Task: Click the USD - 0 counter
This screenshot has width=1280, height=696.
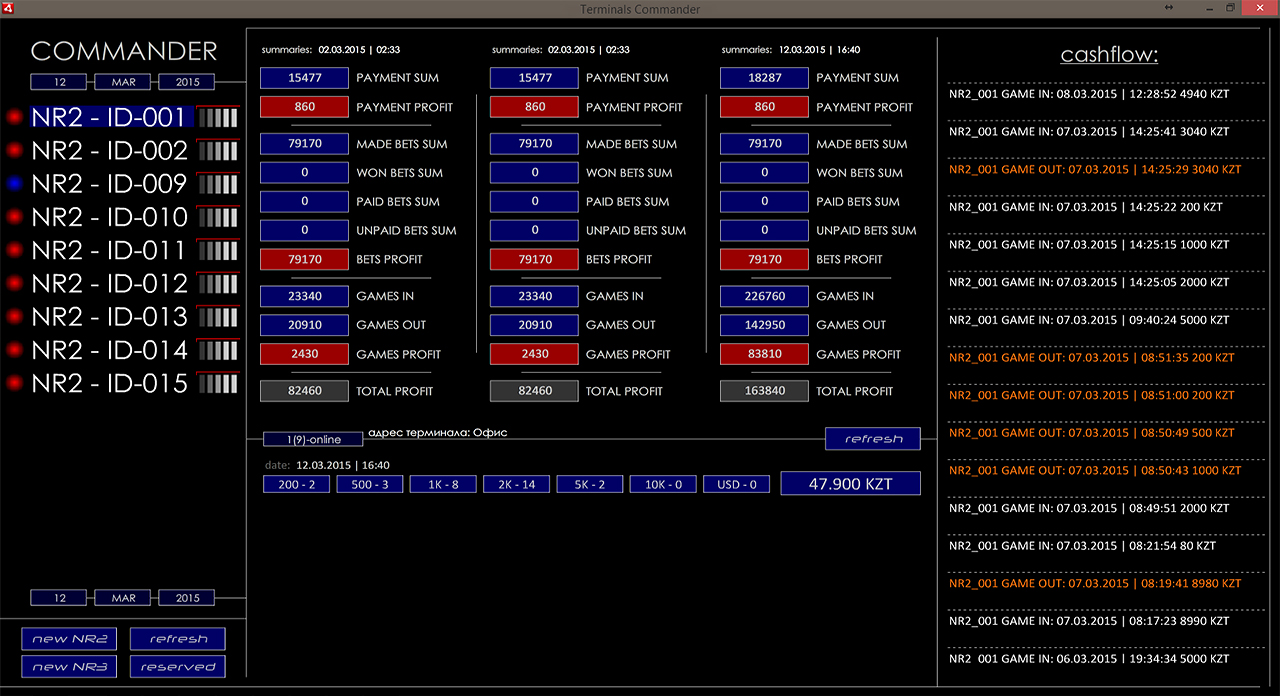Action: pyautogui.click(x=737, y=484)
